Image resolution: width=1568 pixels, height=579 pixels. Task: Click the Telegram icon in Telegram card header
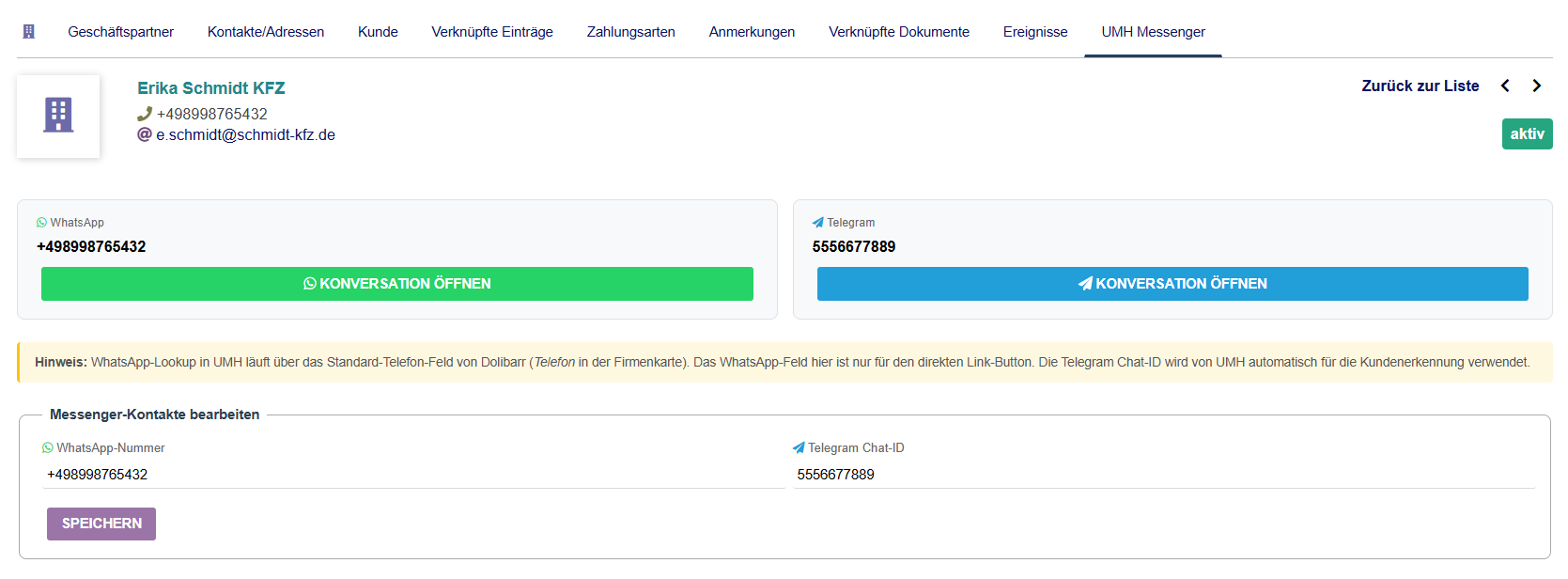pyautogui.click(x=817, y=223)
